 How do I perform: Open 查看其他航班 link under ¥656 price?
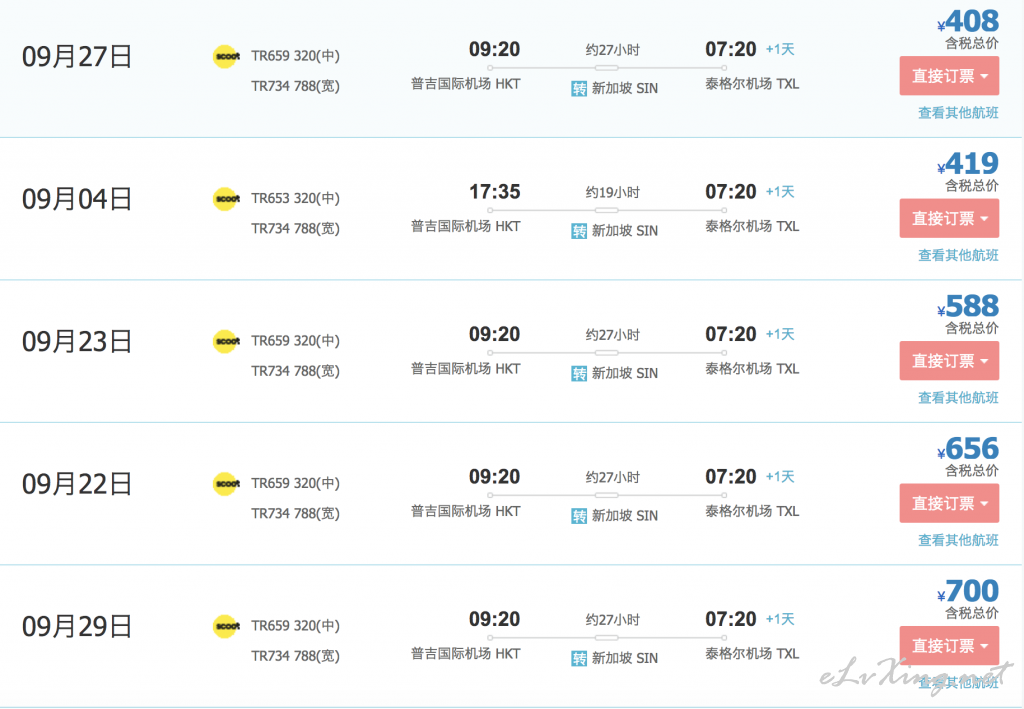tap(958, 540)
